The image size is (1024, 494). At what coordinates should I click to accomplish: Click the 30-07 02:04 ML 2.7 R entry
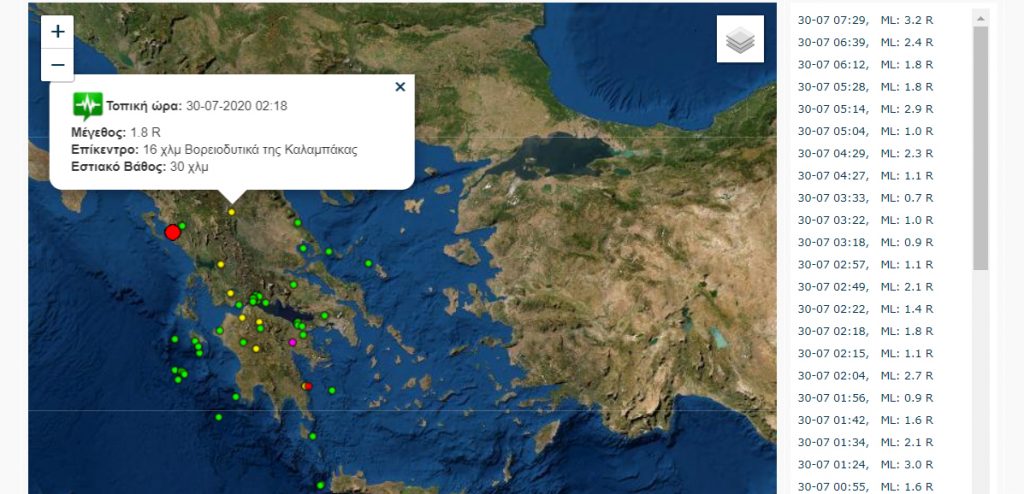pyautogui.click(x=865, y=374)
